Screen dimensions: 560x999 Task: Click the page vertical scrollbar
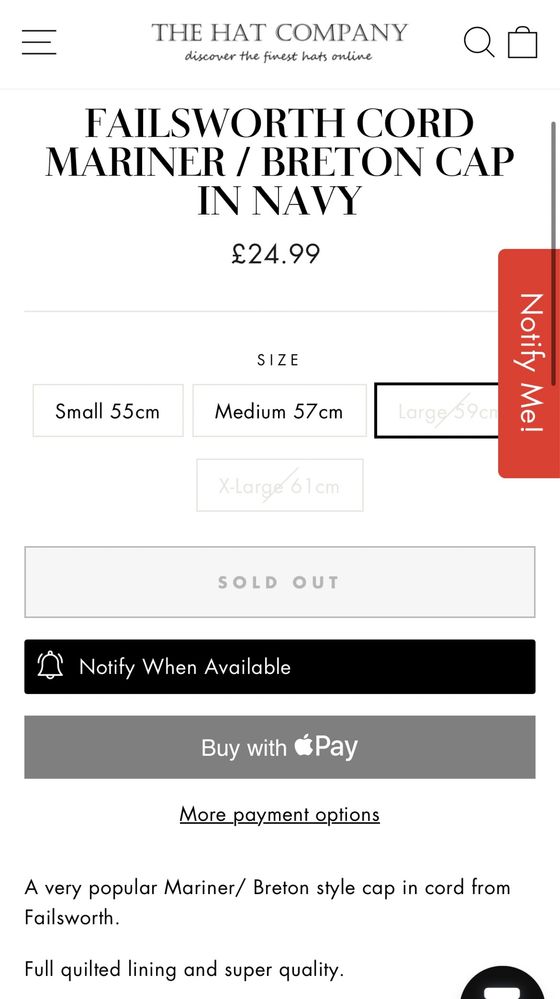(x=554, y=254)
